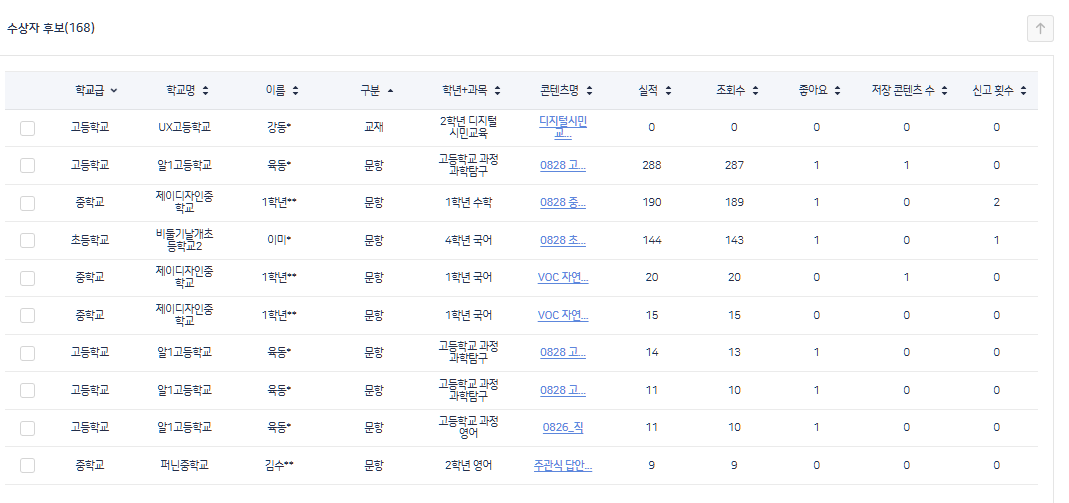Sort by 학교명 column sort icon
Viewport: 1069px width, 503px height.
coord(205,91)
